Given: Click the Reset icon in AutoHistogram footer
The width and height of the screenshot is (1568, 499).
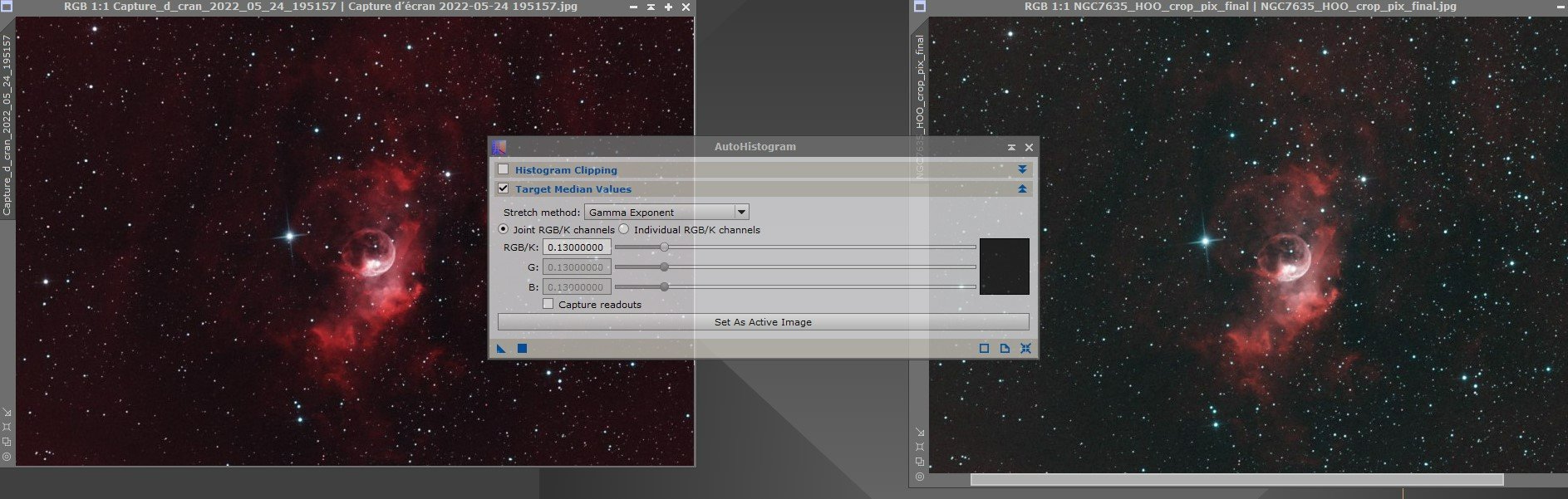Looking at the screenshot, I should pos(1025,349).
